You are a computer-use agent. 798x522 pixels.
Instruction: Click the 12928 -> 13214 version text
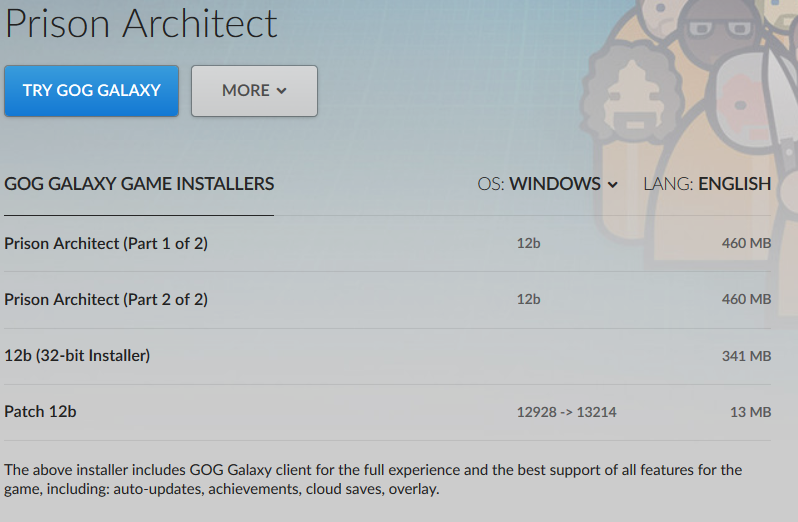[566, 412]
